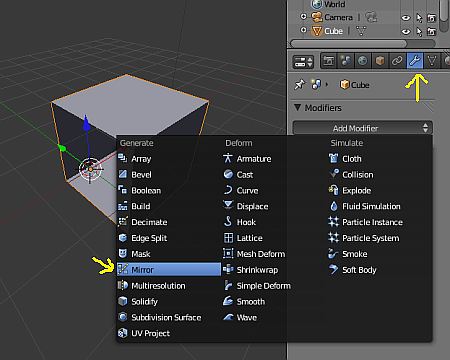This screenshot has width=450, height=360.
Task: Click the Cube object breadcrumb icon
Action: (x=344, y=85)
